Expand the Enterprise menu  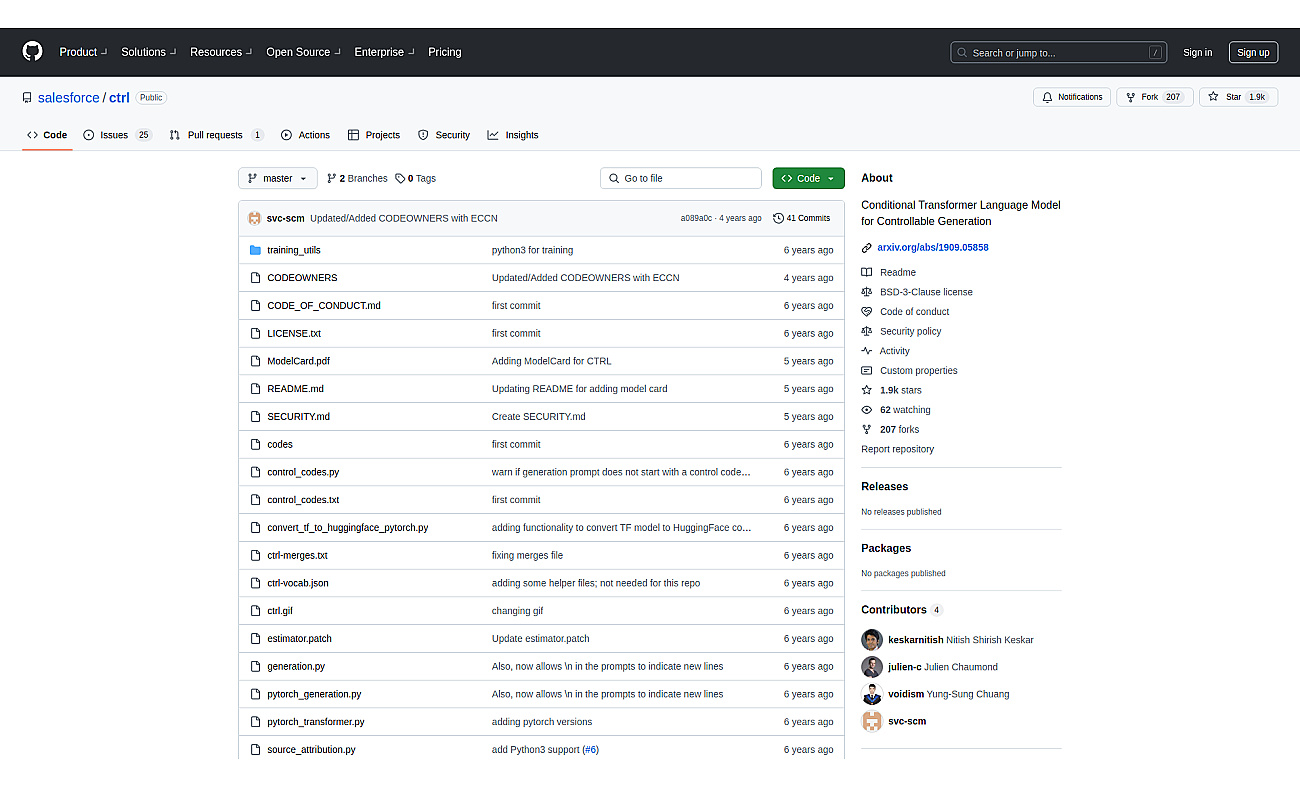coord(384,52)
